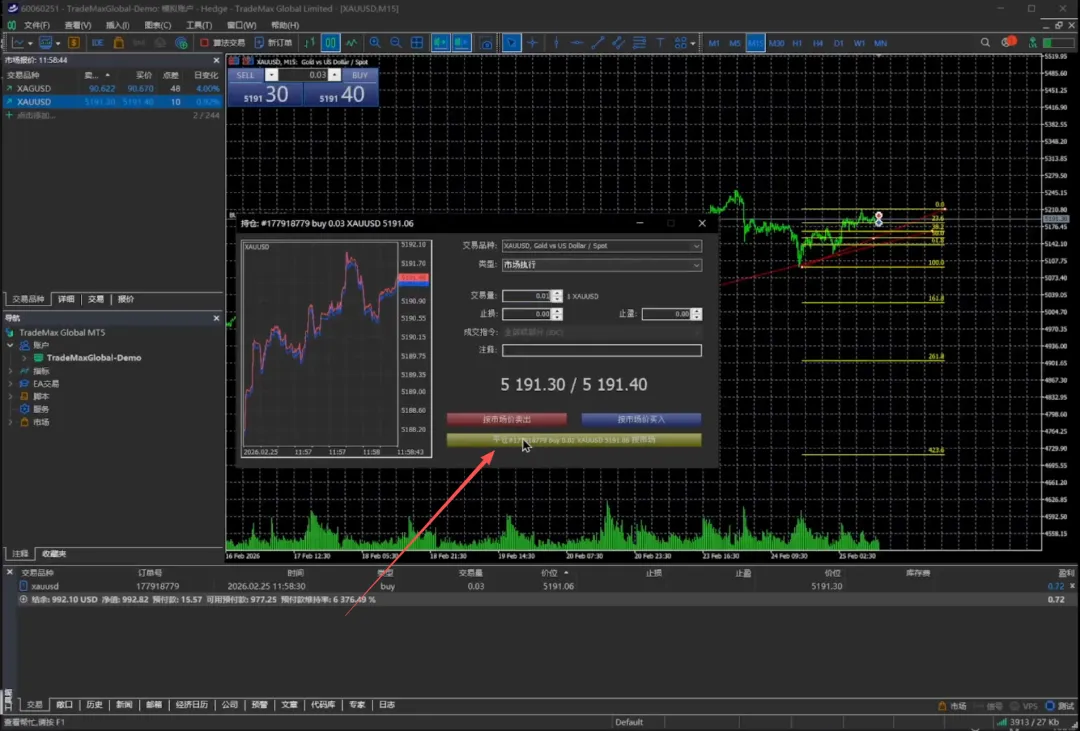Click the 注释 comment input field
The width and height of the screenshot is (1080, 731).
pos(601,351)
